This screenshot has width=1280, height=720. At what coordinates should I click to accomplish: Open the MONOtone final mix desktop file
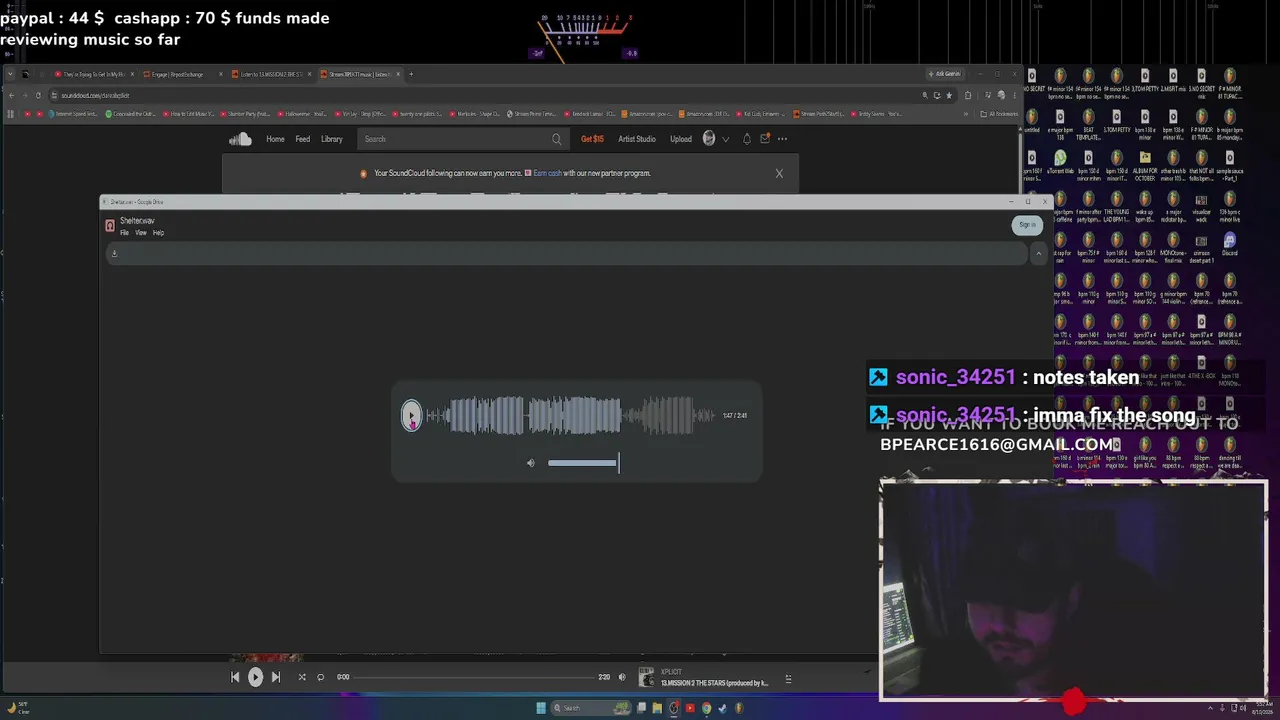point(1173,246)
